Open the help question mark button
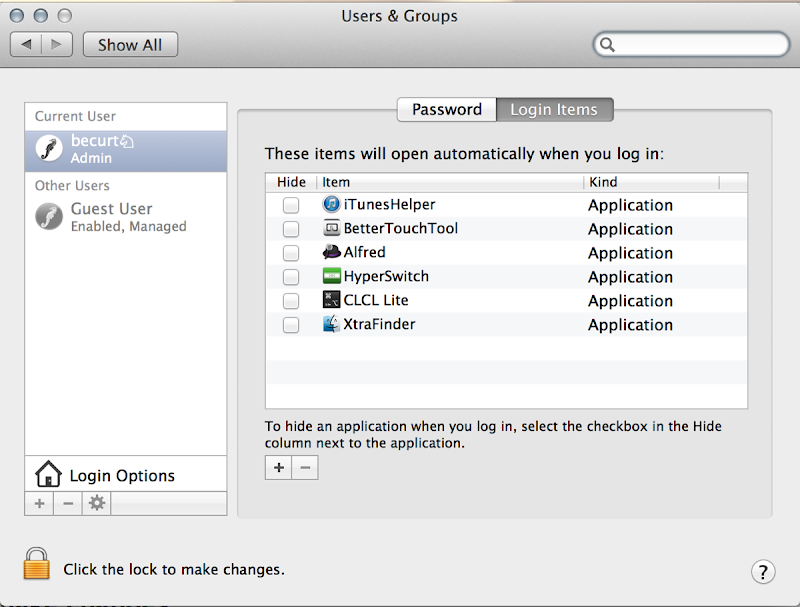 [x=763, y=572]
